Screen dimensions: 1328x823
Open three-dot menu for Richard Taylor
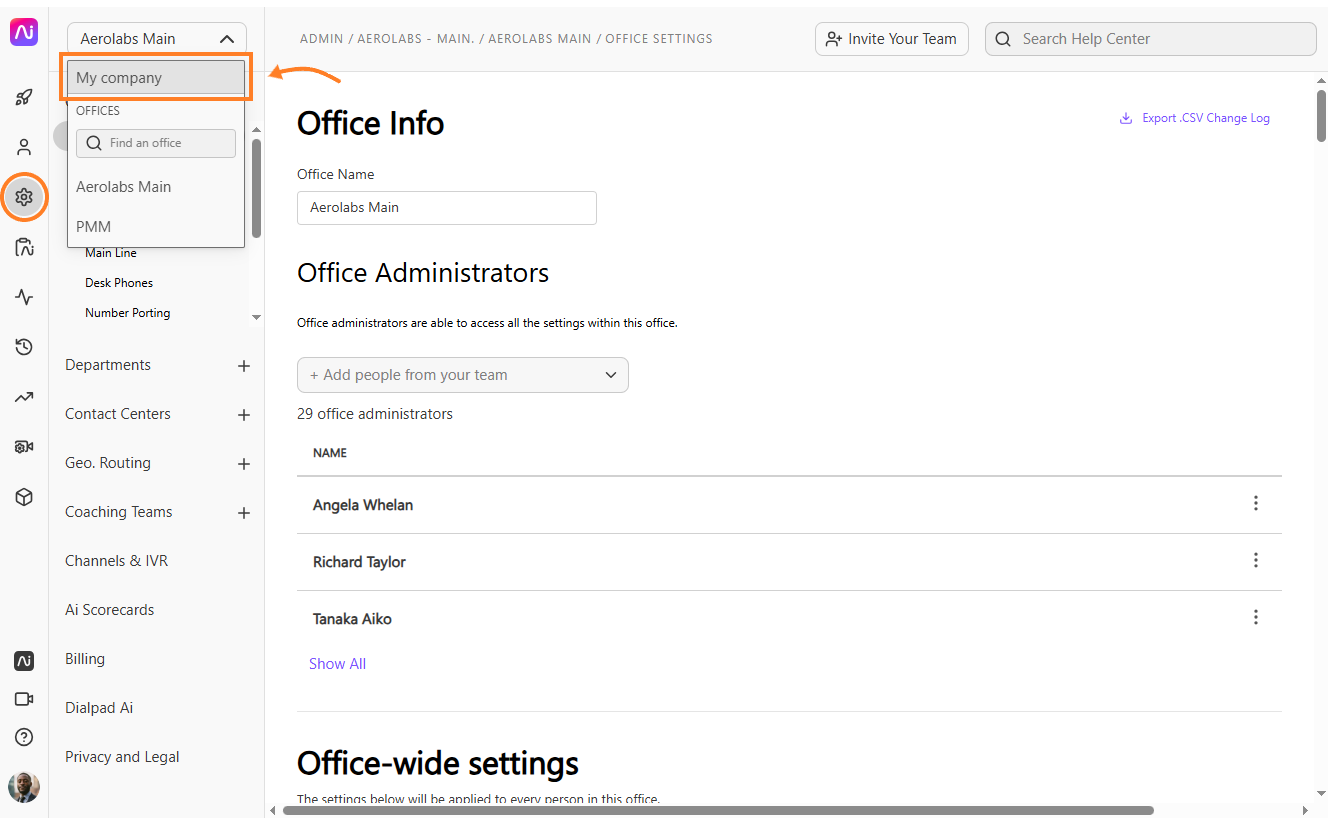click(1256, 560)
